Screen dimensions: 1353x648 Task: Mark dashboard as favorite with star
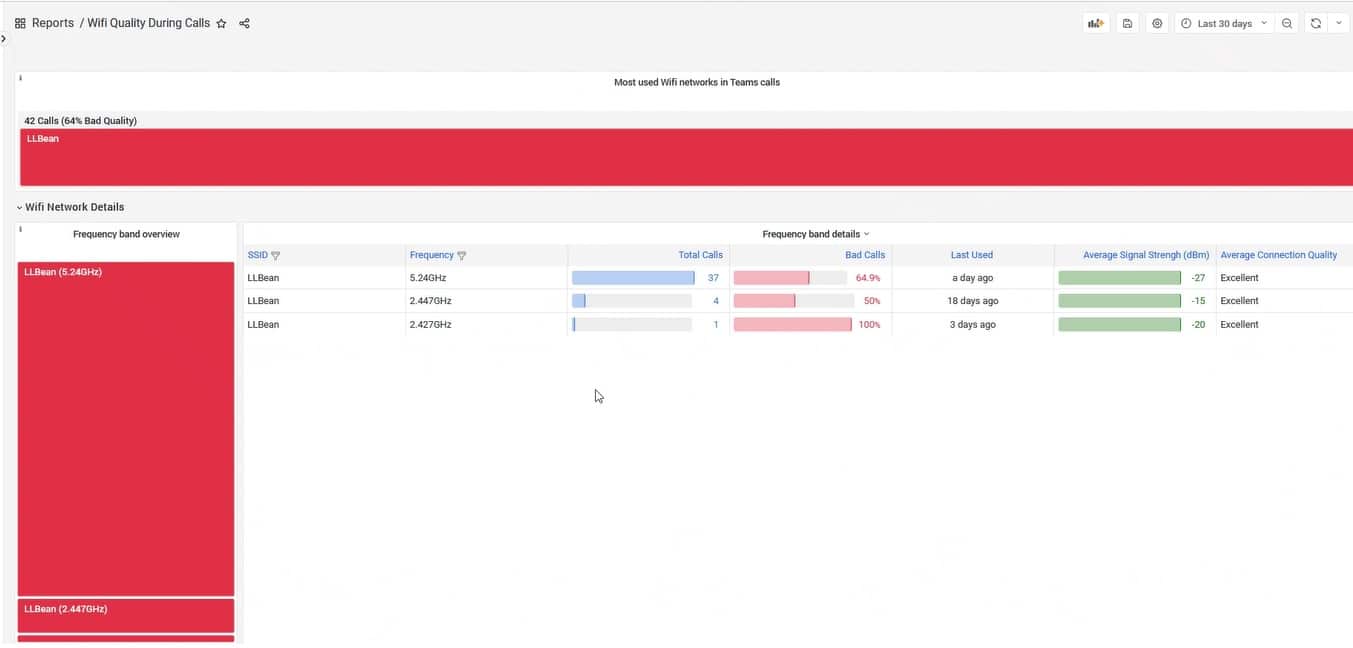221,23
